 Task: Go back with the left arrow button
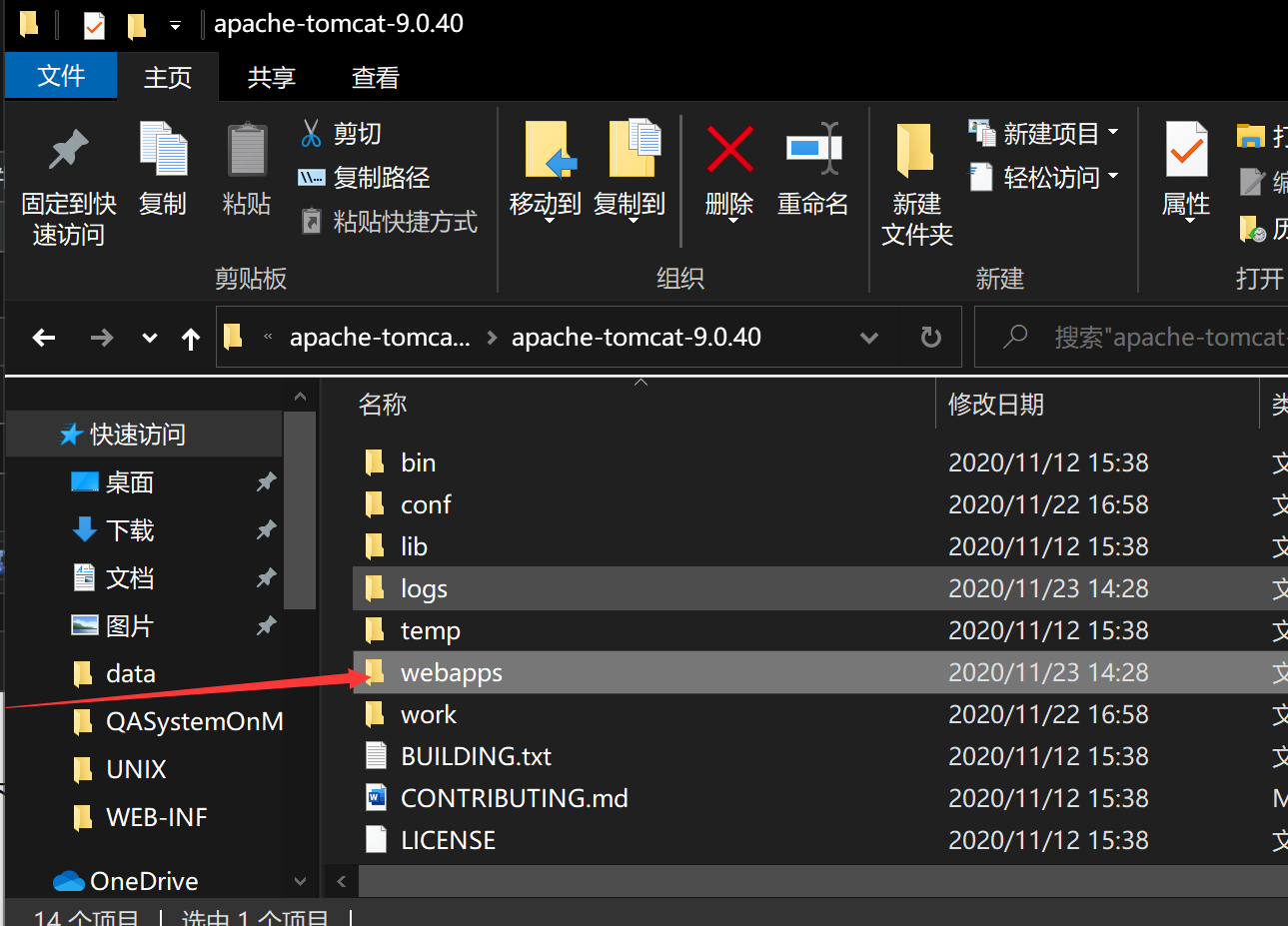[44, 338]
